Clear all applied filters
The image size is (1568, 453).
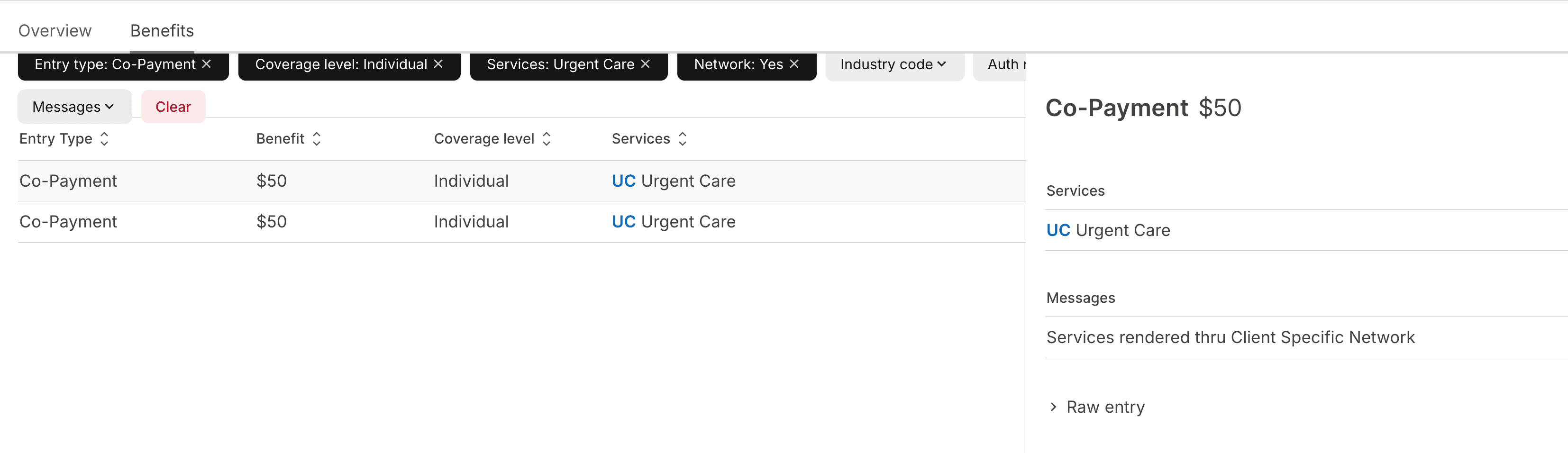173,107
